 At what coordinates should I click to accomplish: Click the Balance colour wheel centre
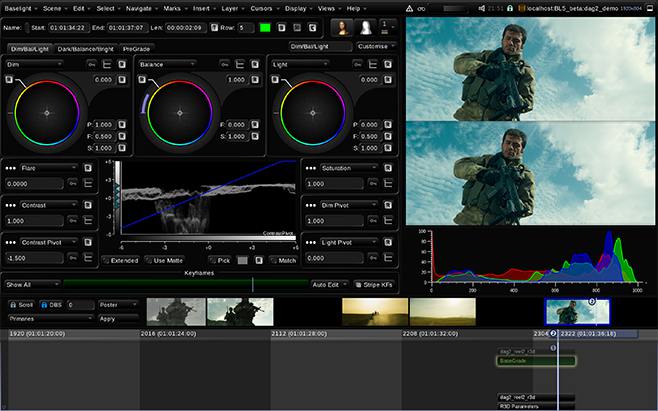180,113
